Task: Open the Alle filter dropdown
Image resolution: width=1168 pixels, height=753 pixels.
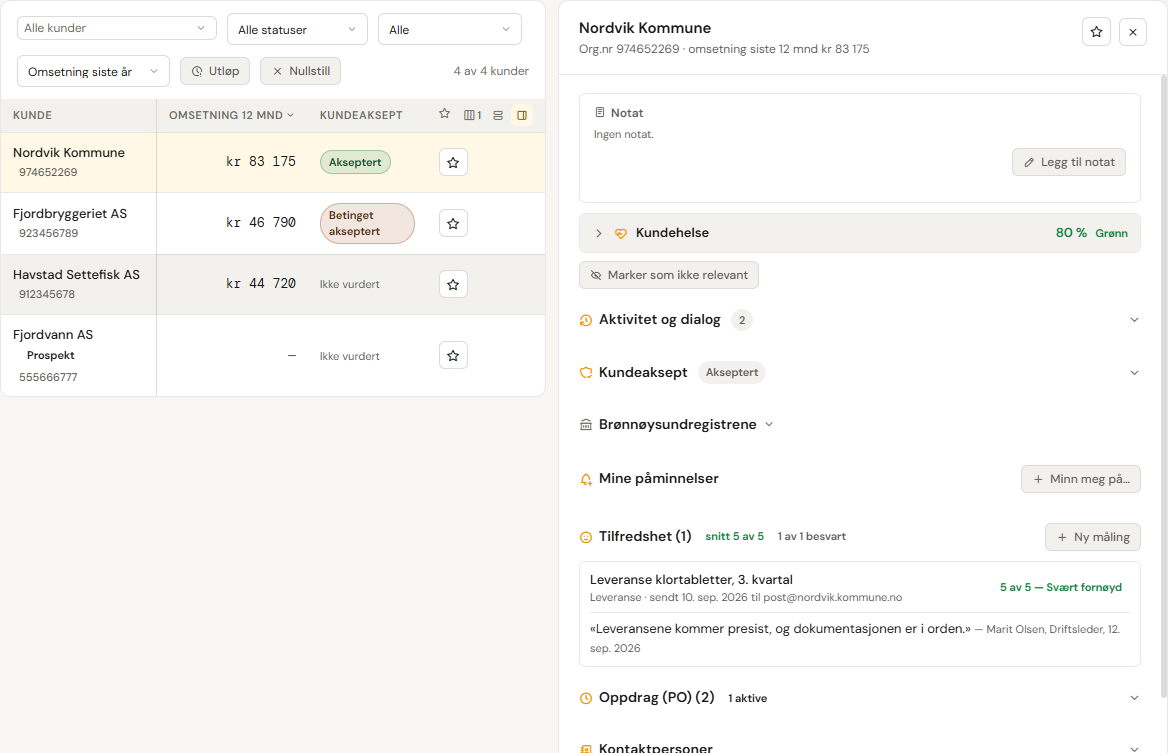Action: coord(450,29)
